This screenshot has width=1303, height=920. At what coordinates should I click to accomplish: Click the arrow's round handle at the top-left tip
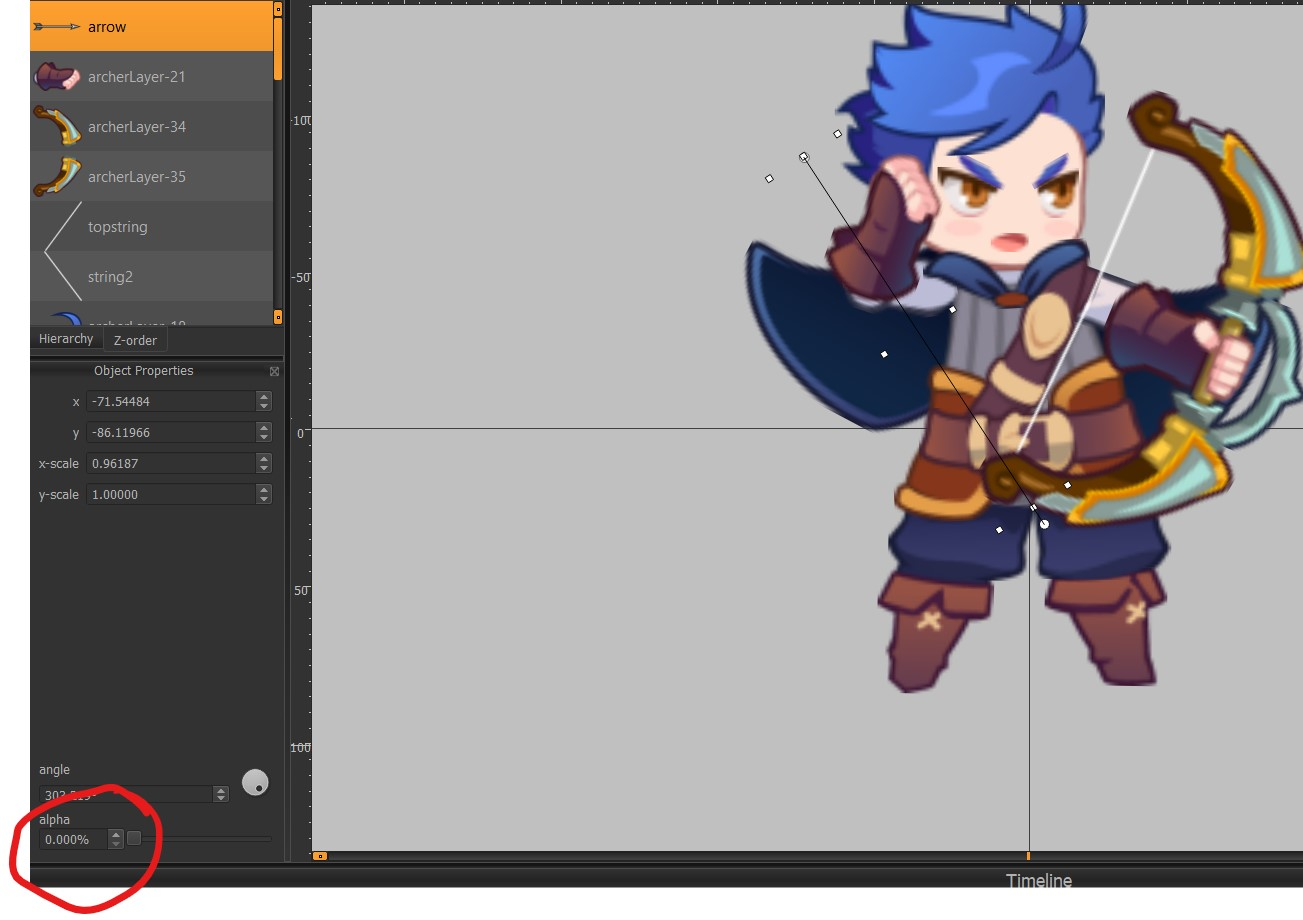(x=803, y=157)
